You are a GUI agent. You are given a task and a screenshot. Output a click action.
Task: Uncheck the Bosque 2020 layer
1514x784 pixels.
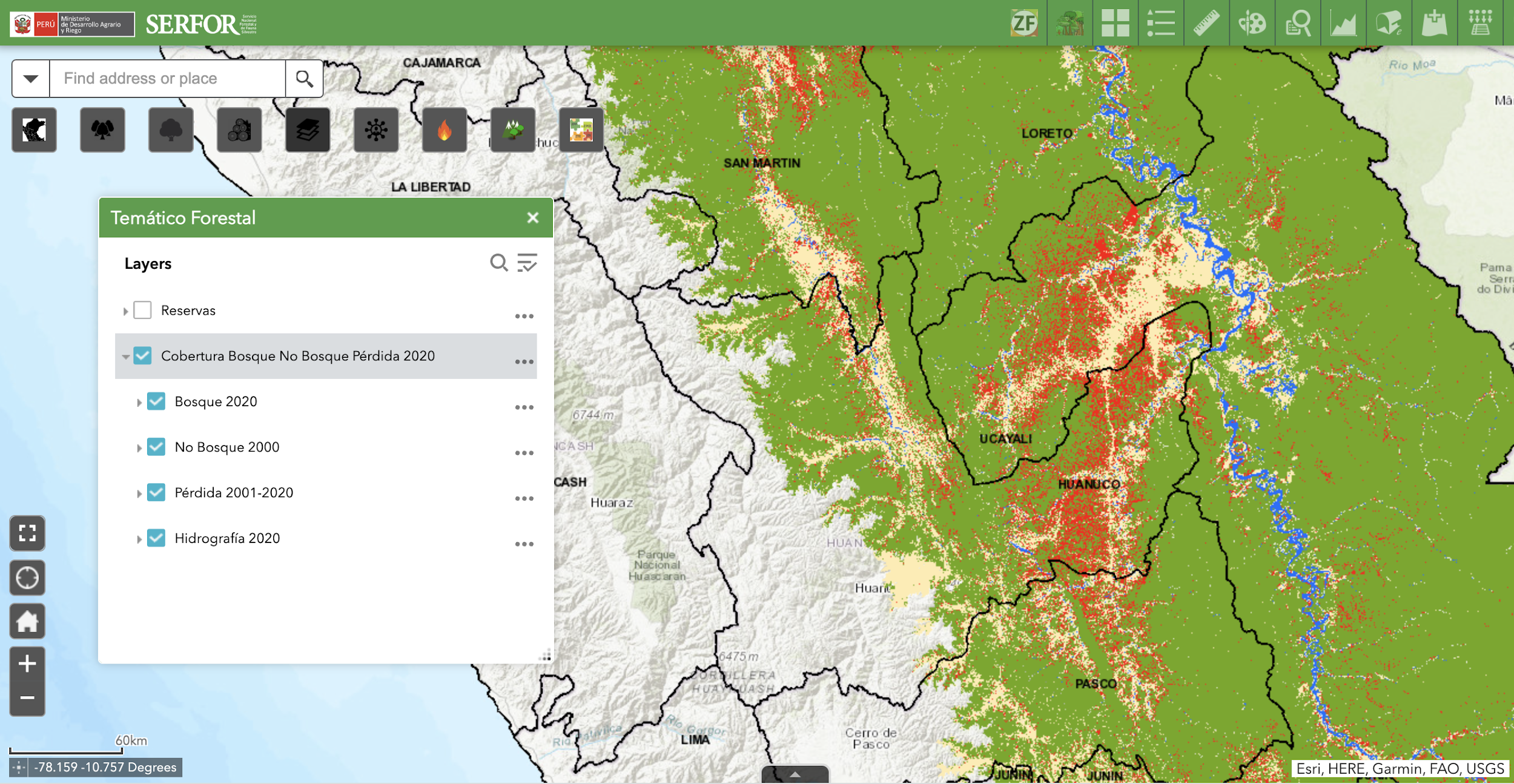point(156,401)
